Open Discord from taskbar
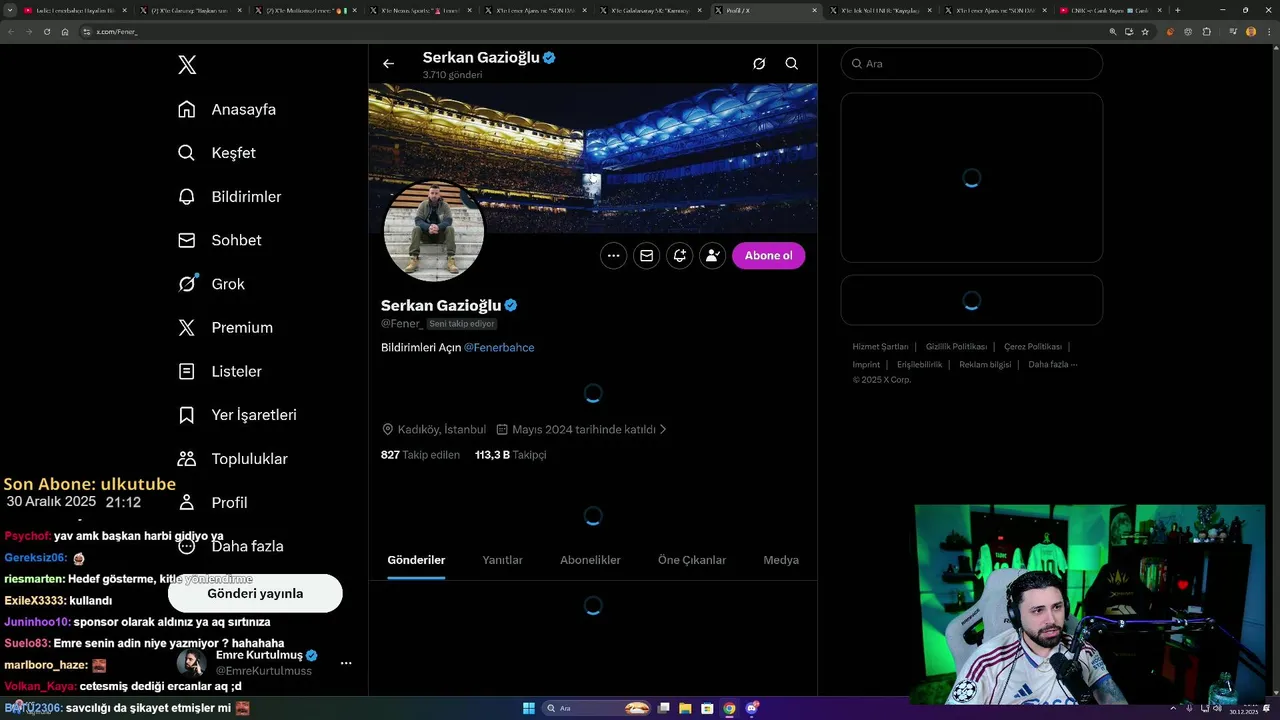 pos(751,708)
